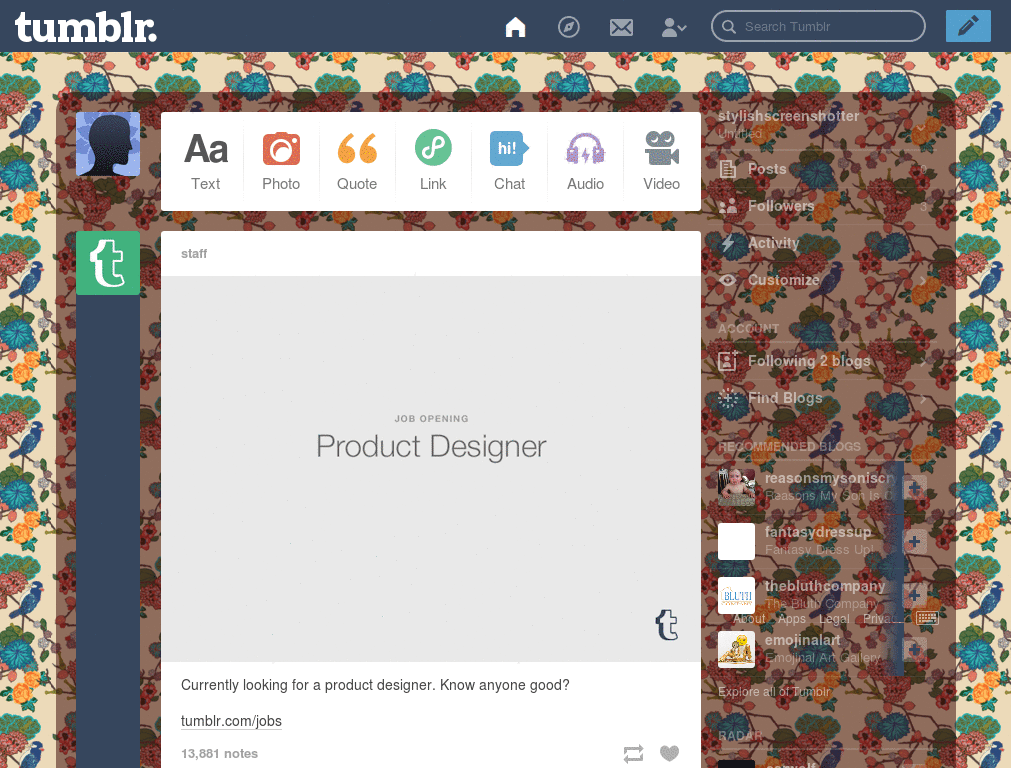This screenshot has width=1024, height=768.
Task: Click the Customize eye icon
Action: click(728, 280)
